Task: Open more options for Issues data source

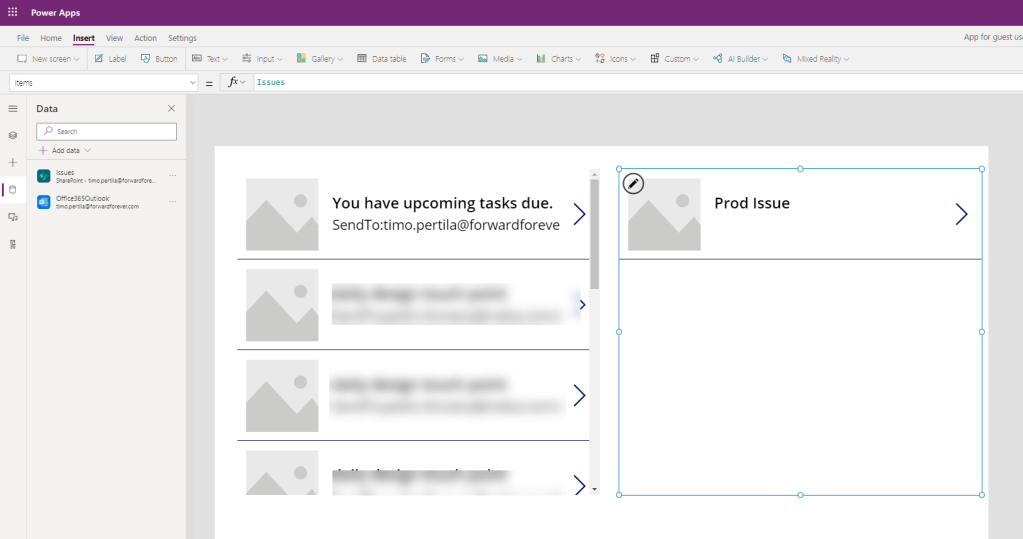Action: point(172,175)
